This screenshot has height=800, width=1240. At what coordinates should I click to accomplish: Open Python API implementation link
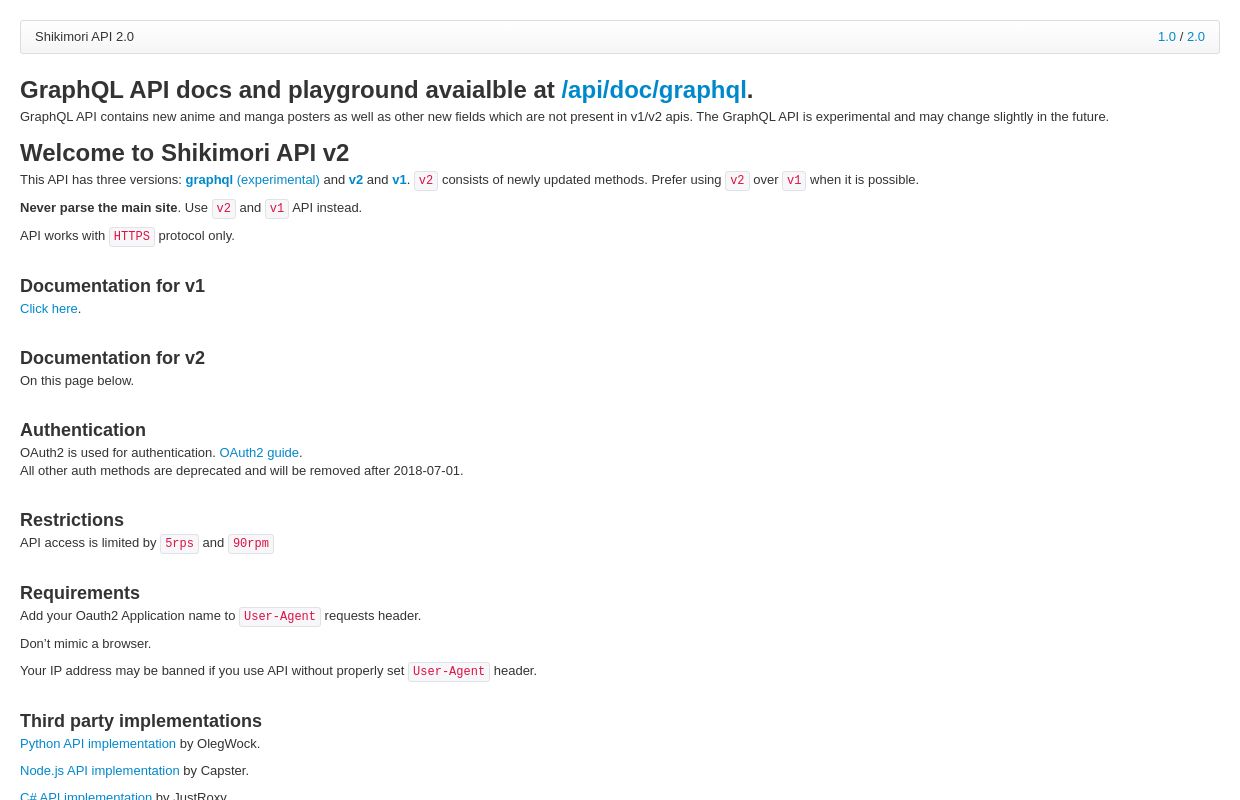point(98,744)
